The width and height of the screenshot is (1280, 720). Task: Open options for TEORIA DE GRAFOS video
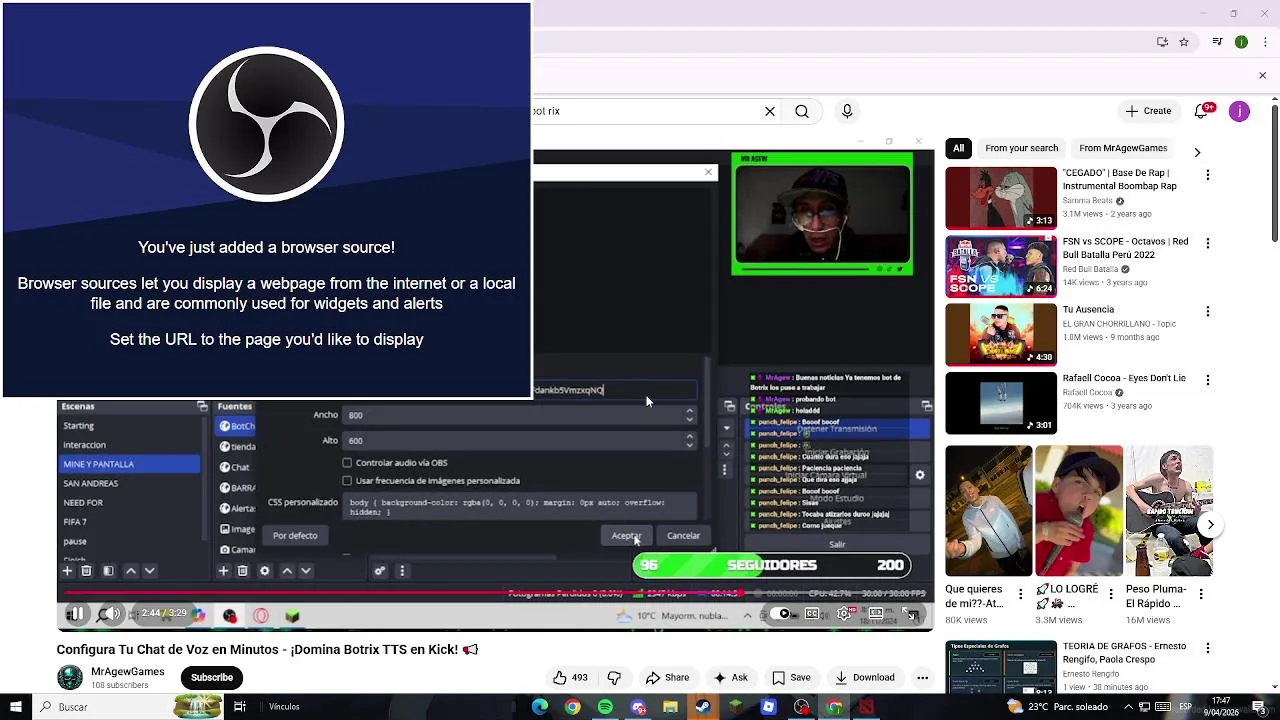click(1208, 648)
